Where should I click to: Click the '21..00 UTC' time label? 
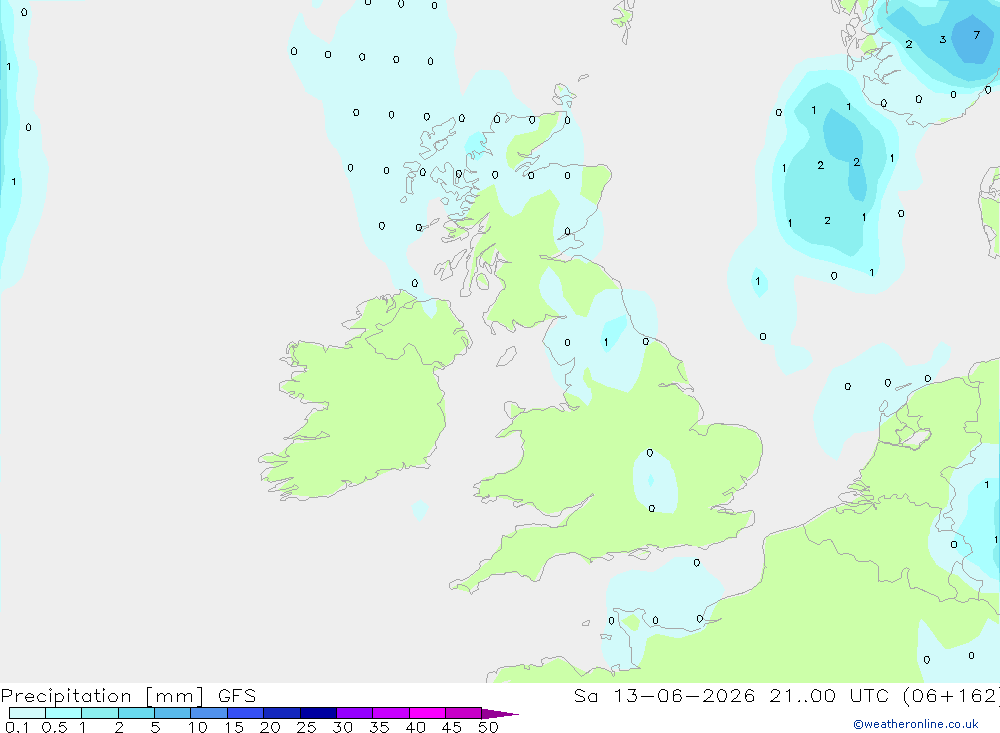829,695
